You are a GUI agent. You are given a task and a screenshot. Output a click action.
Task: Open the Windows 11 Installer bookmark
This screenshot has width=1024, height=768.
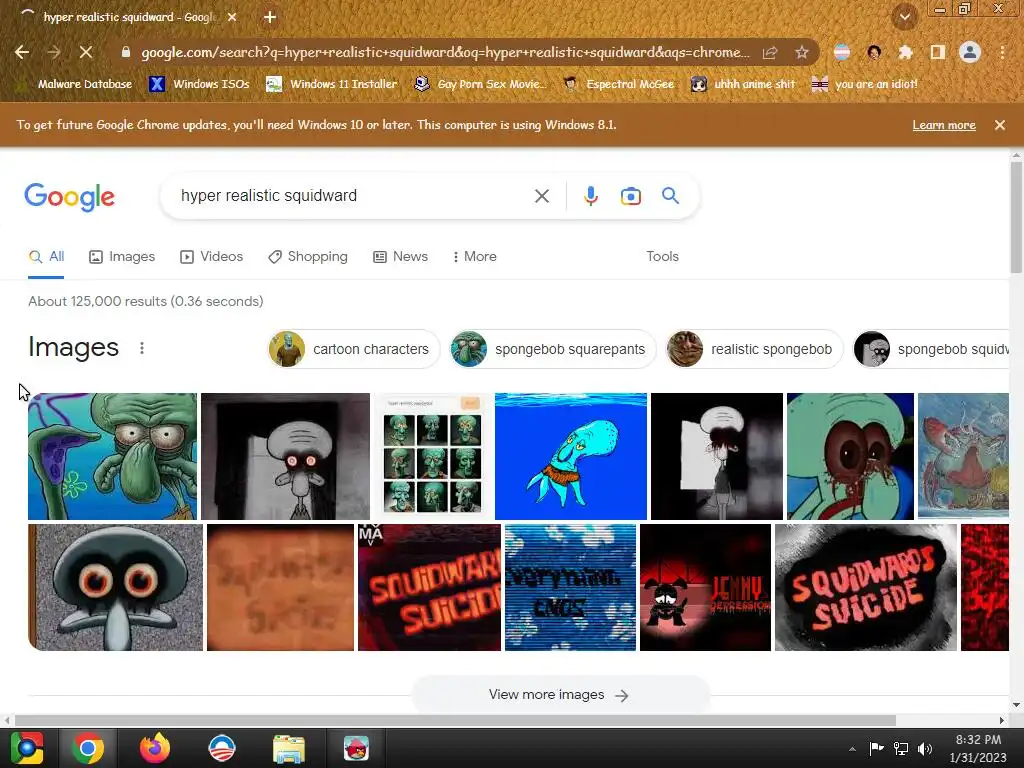[x=332, y=84]
